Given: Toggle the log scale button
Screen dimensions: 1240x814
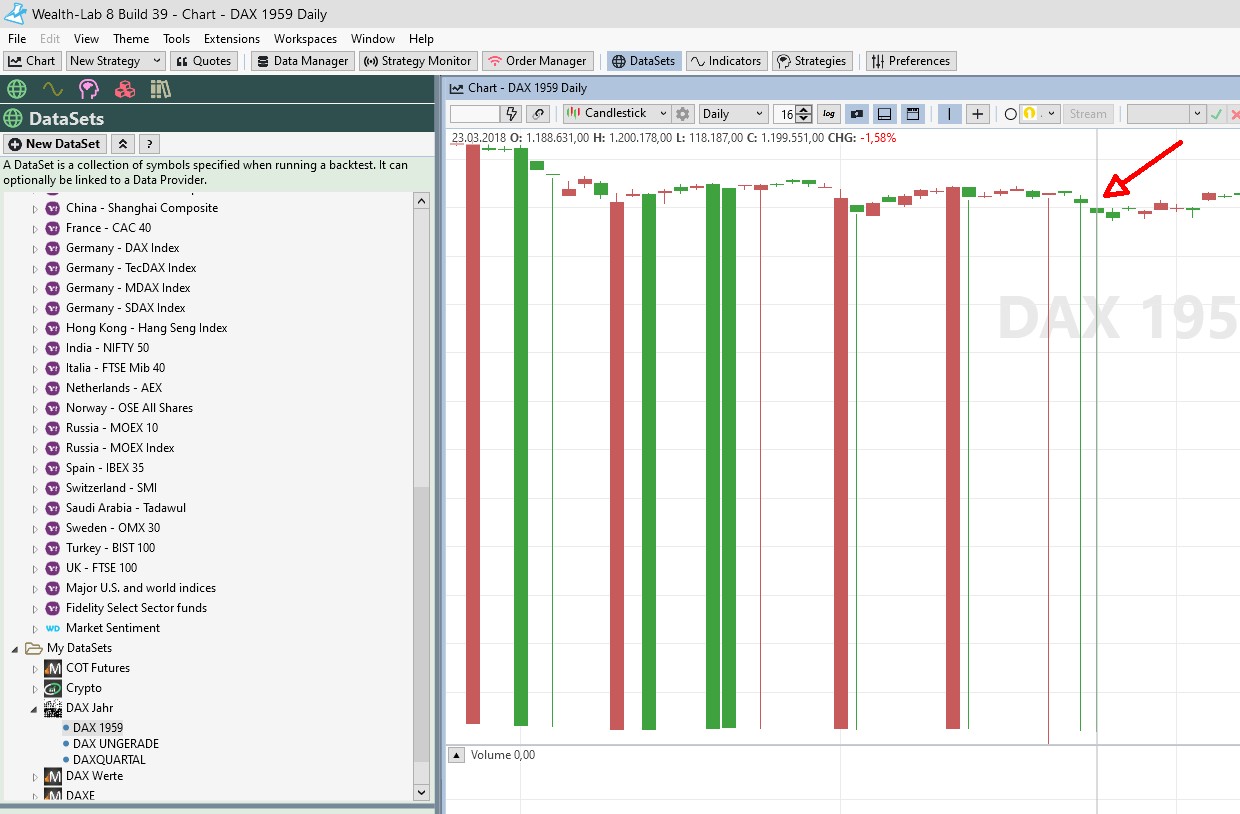Looking at the screenshot, I should point(829,114).
